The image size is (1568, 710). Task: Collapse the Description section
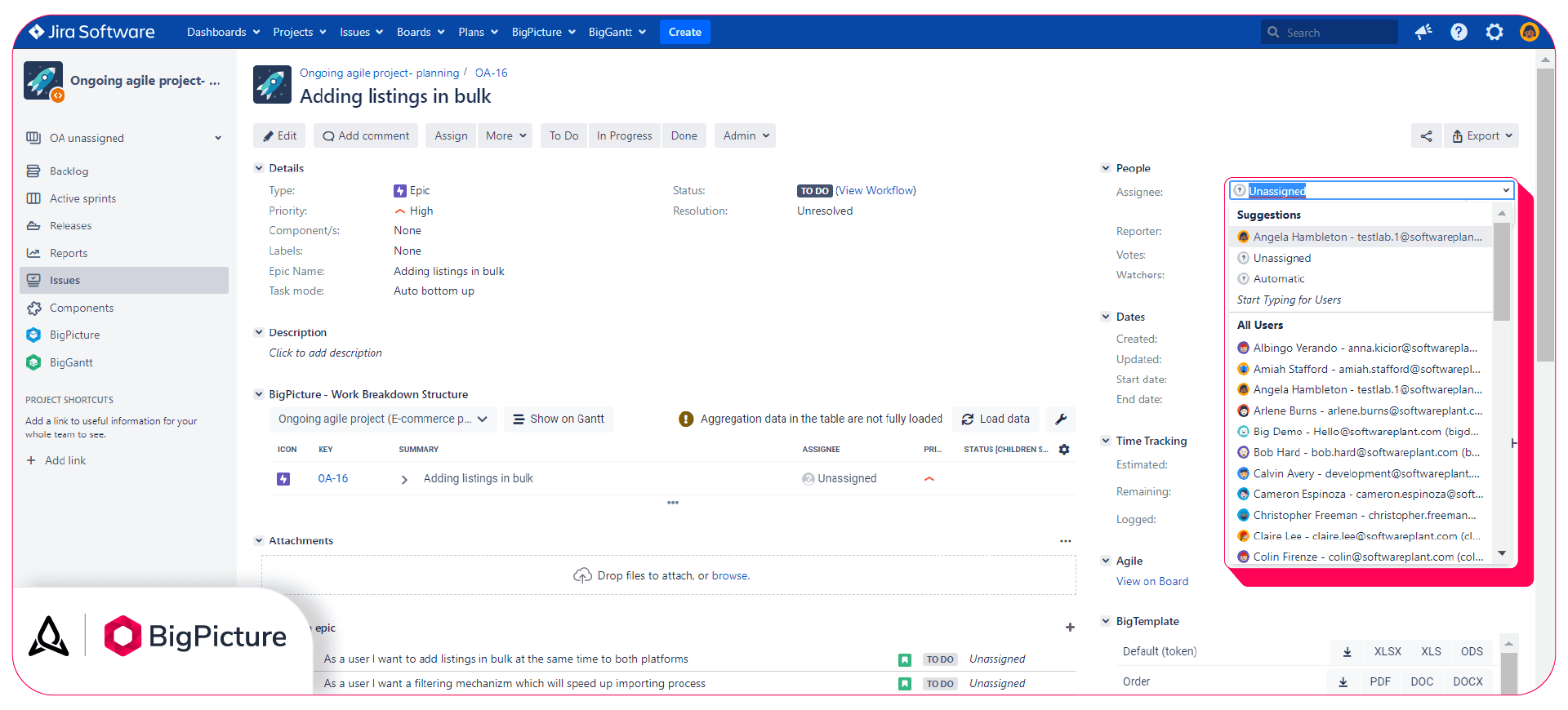[259, 332]
